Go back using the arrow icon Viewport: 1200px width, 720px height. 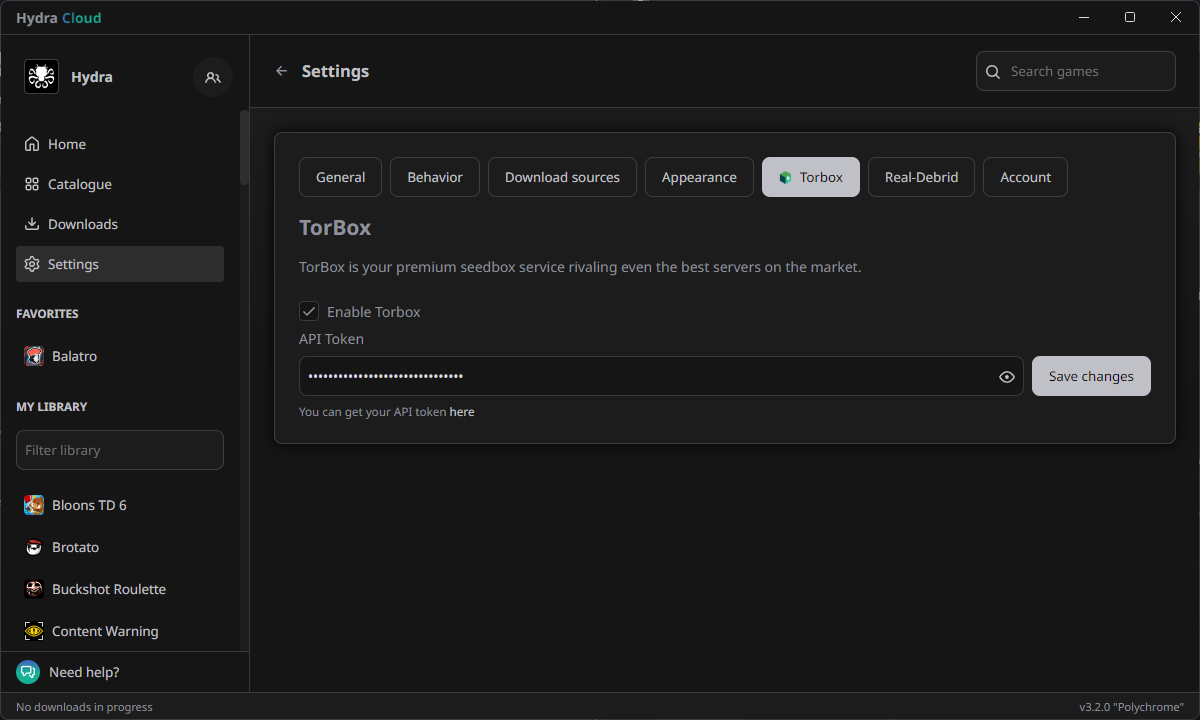pyautogui.click(x=281, y=71)
